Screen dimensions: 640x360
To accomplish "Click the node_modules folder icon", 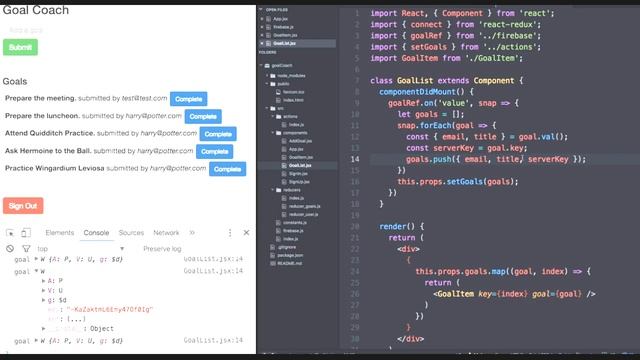I will tap(273, 76).
